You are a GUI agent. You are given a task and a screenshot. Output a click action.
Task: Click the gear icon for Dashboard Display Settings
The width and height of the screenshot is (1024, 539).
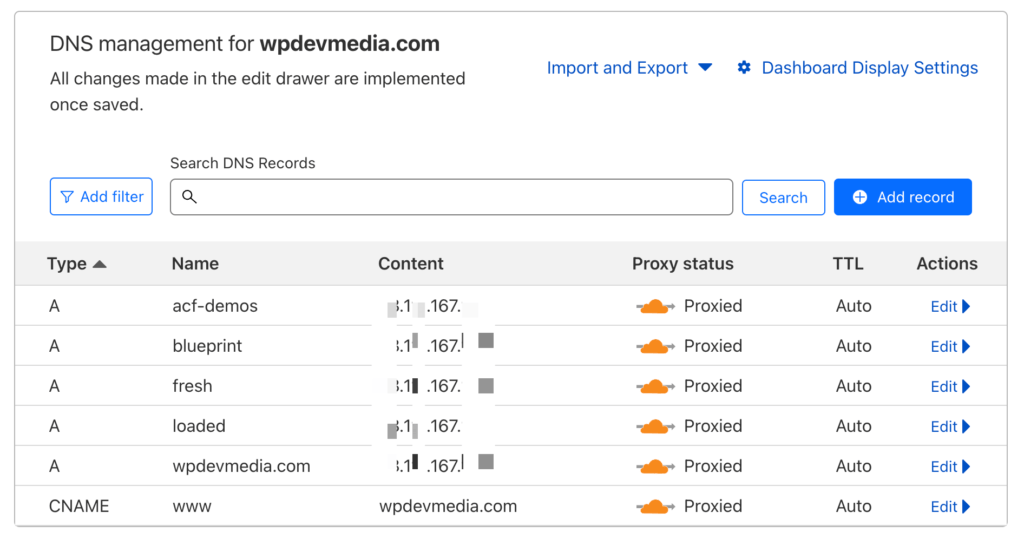(x=744, y=67)
